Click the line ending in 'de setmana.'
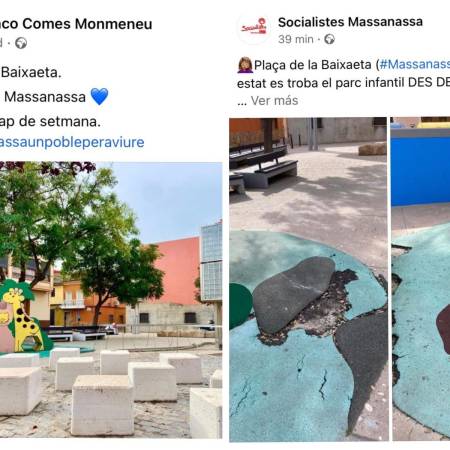 coord(50,122)
